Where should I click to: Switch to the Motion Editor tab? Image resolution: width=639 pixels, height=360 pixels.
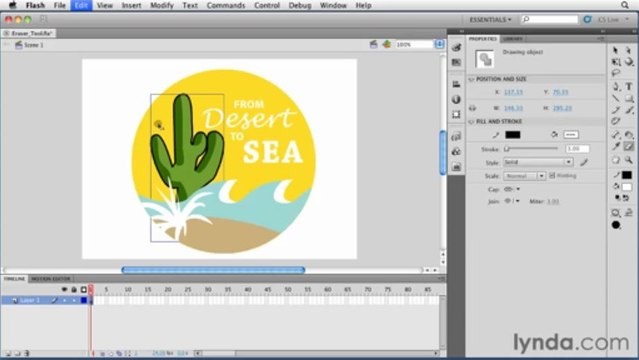click(x=51, y=279)
